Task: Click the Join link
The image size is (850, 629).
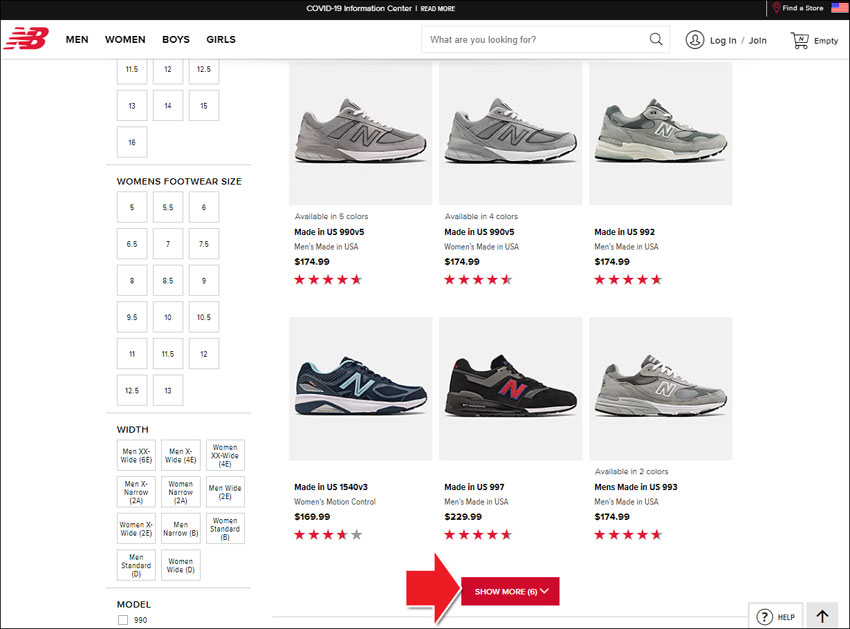Action: [757, 40]
